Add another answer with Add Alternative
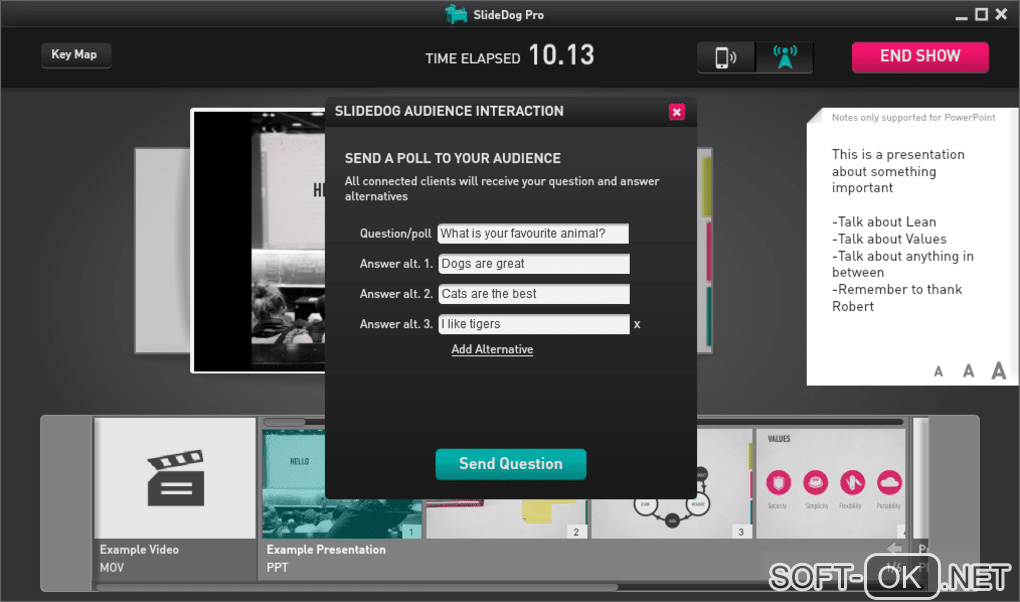1020x602 pixels. (x=492, y=349)
